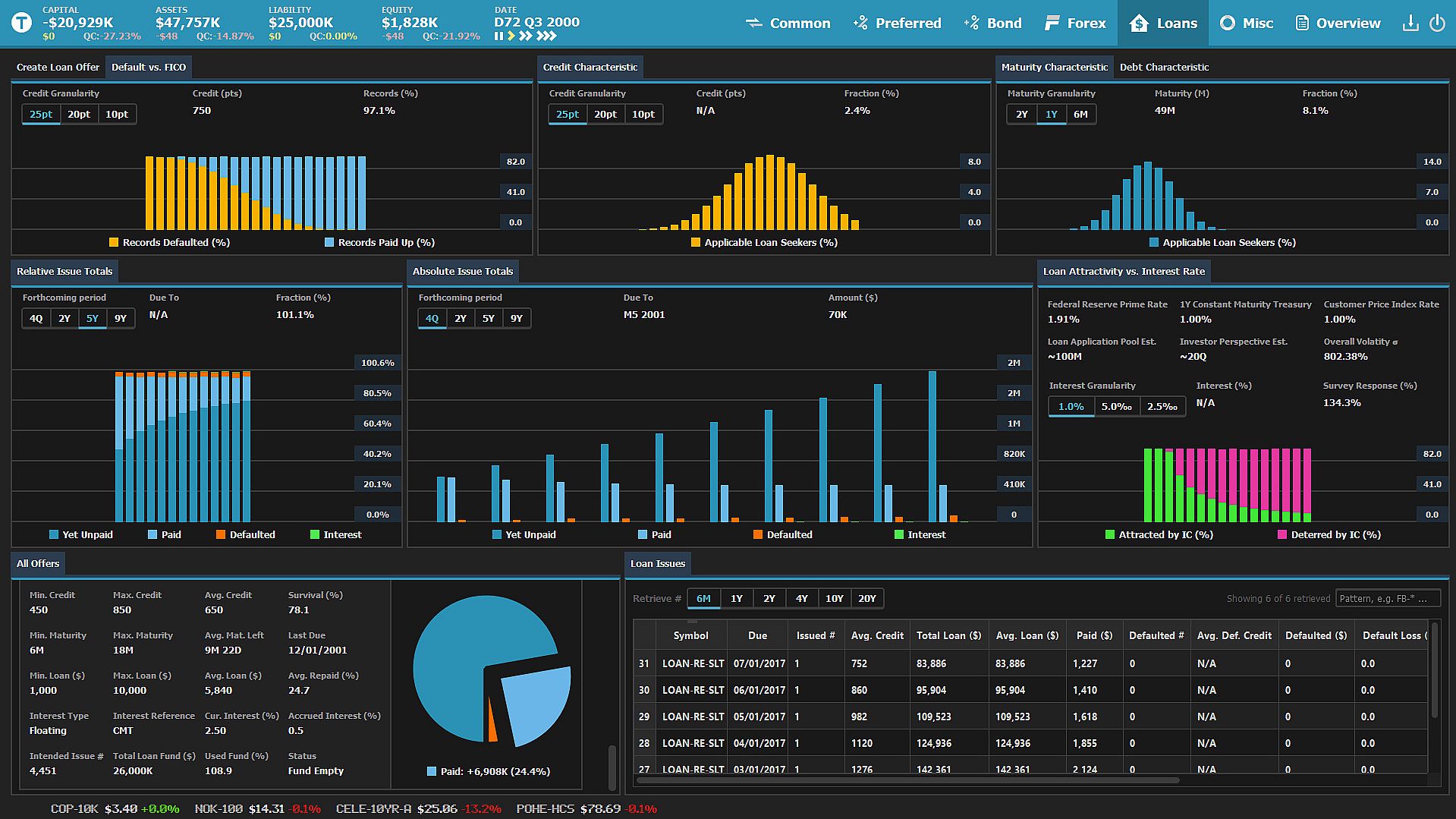Set time speed to double arrows

525,36
